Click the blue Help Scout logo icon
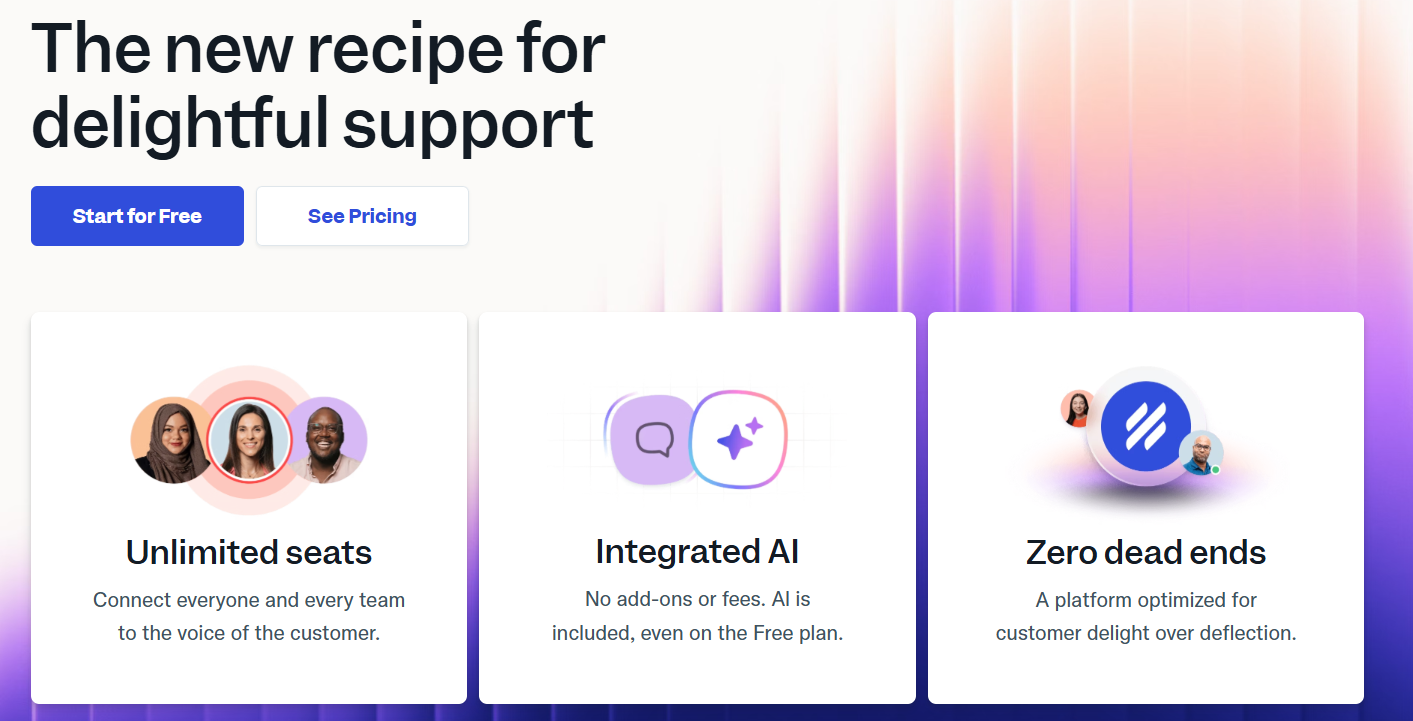1413x721 pixels. 1145,425
